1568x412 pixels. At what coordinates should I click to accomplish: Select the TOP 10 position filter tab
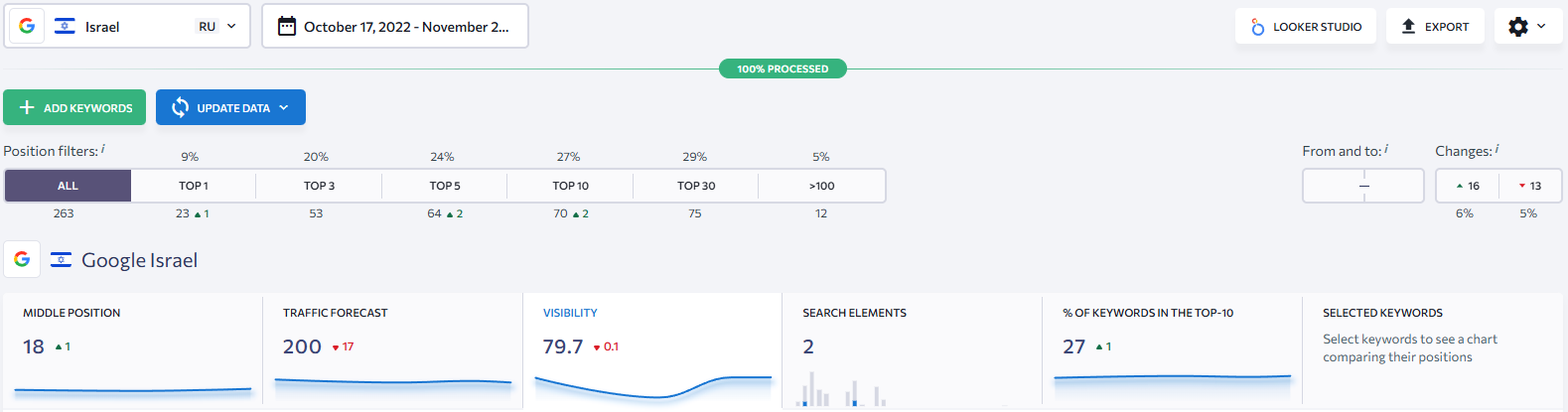click(570, 186)
